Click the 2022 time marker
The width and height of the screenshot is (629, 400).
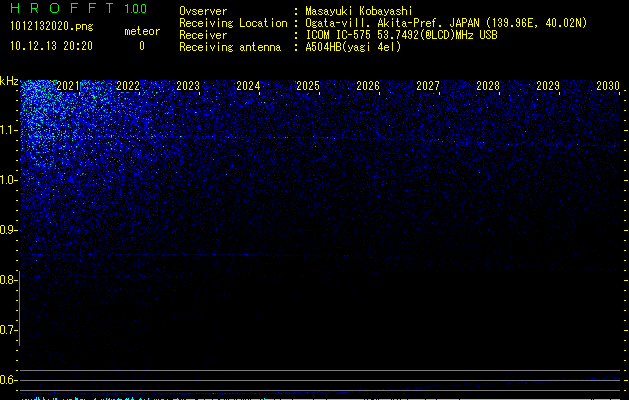(128, 86)
